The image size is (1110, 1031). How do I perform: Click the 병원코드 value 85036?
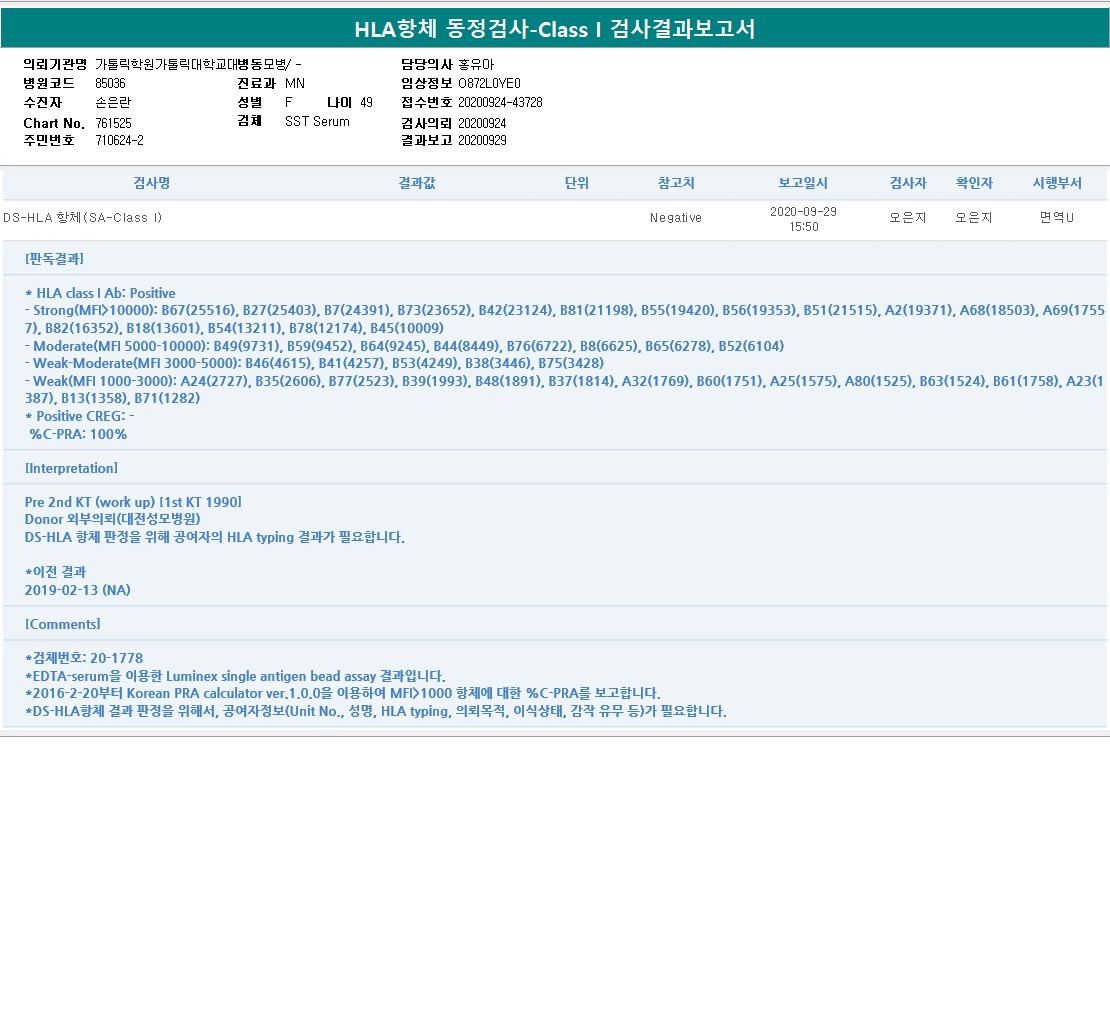[110, 84]
